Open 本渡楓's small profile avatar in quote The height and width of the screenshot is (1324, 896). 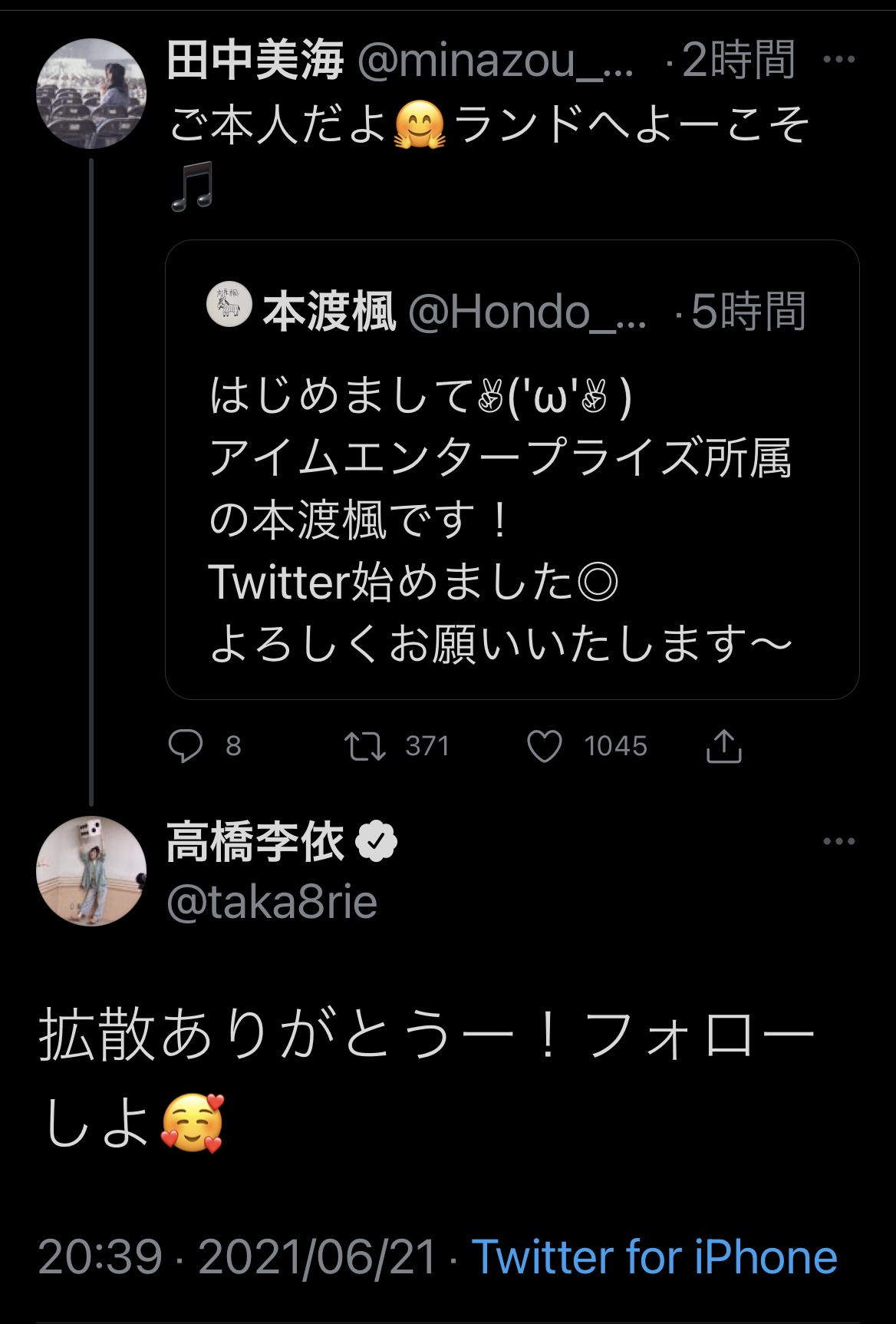[229, 306]
